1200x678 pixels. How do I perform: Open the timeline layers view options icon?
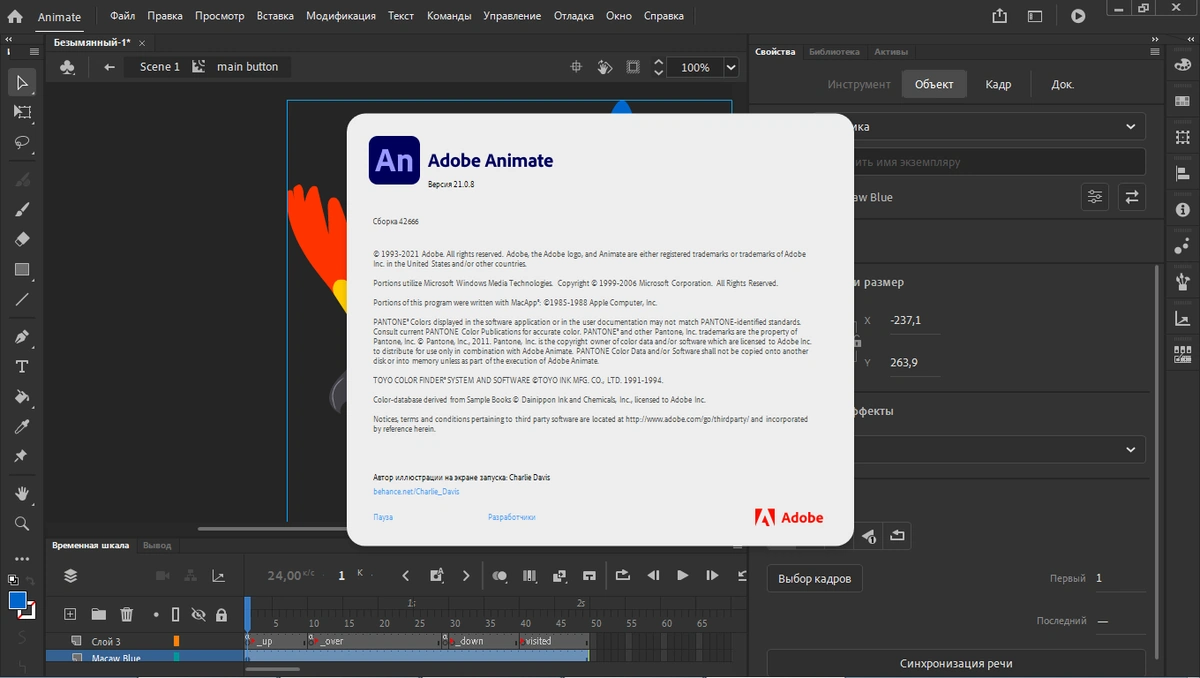click(x=70, y=575)
